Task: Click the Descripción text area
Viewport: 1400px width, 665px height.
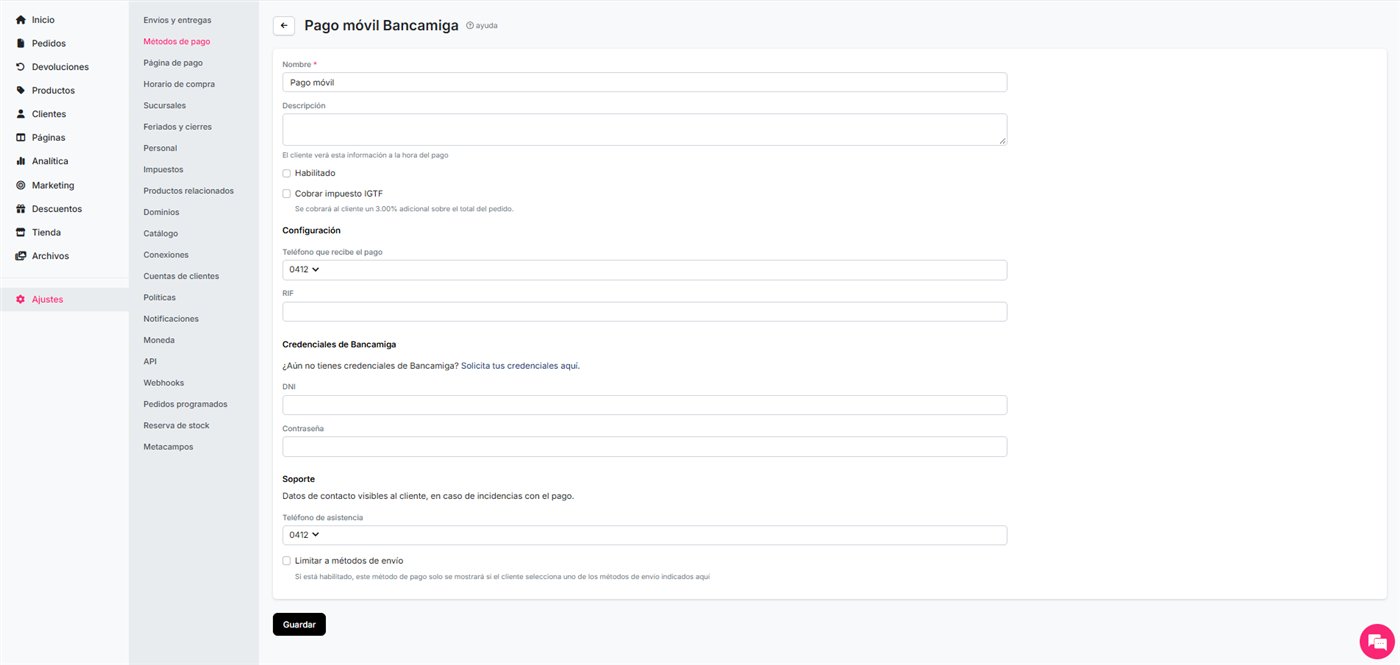Action: tap(645, 129)
